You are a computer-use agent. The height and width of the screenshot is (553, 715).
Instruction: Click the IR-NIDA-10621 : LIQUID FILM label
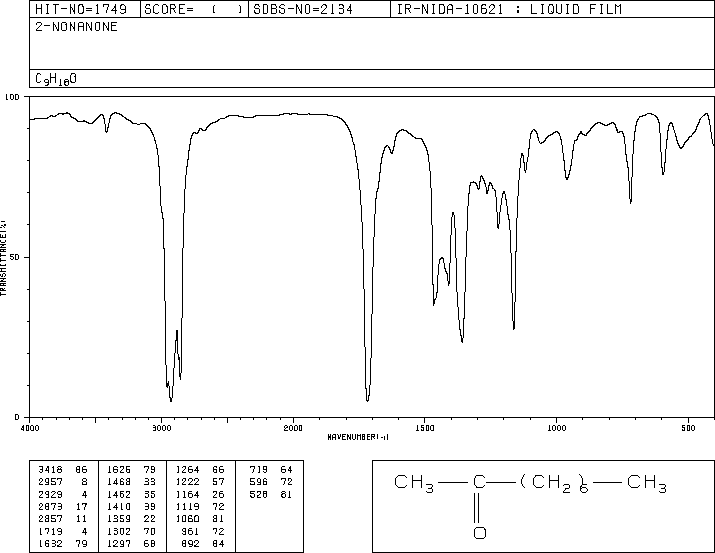(x=509, y=9)
